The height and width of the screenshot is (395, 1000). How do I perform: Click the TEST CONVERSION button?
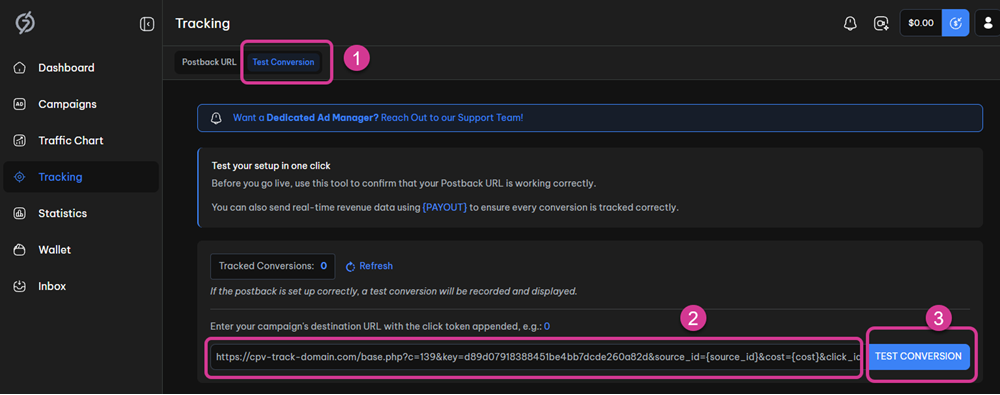click(918, 357)
